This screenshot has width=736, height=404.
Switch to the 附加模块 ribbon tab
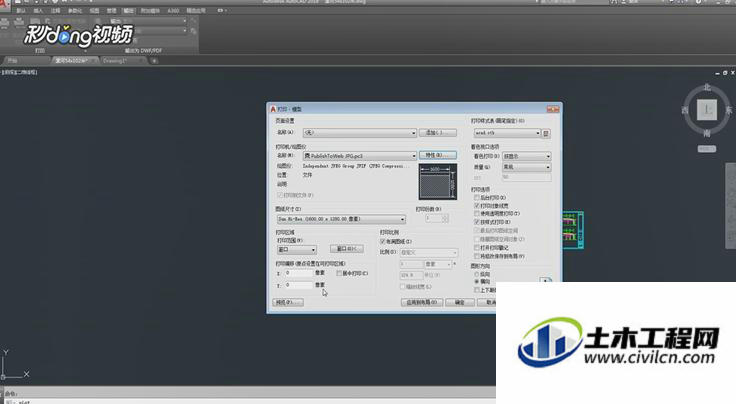150,10
